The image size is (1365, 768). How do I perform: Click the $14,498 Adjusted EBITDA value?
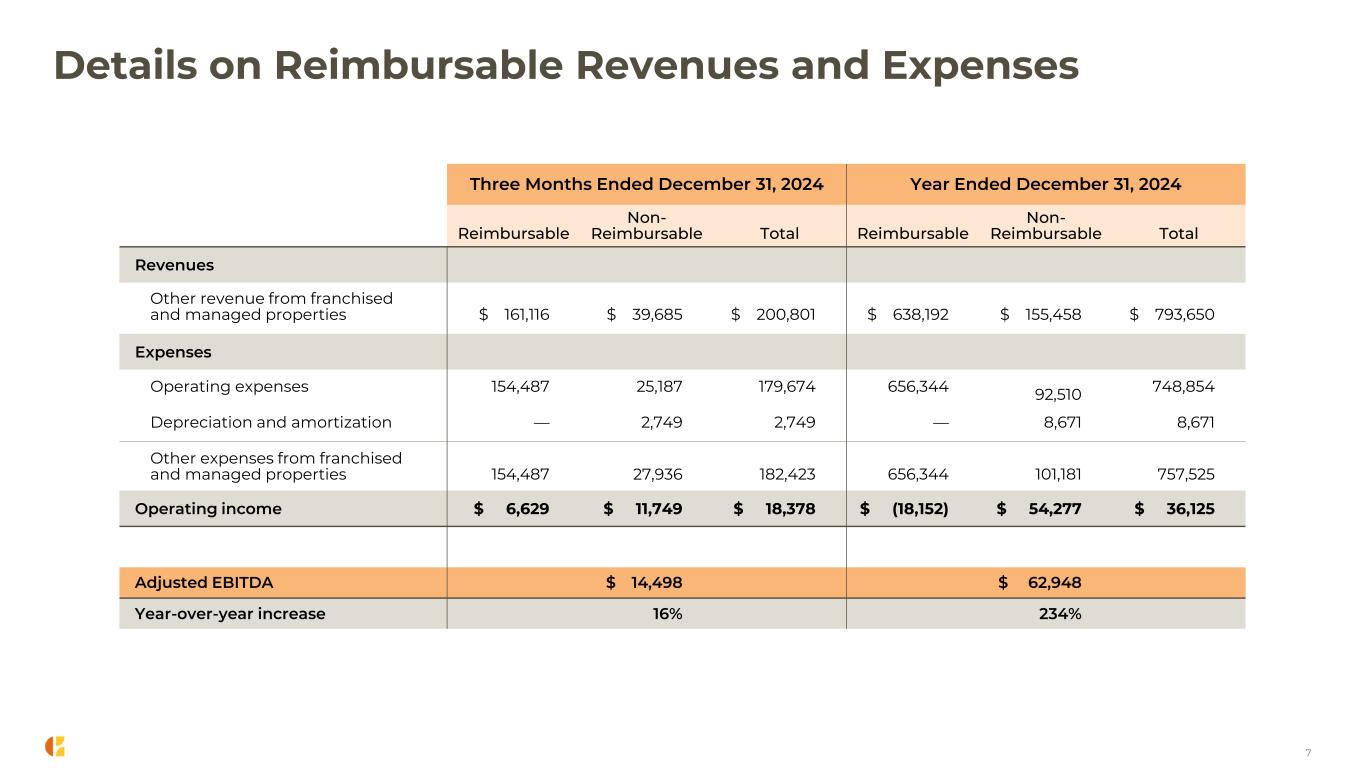tap(645, 582)
